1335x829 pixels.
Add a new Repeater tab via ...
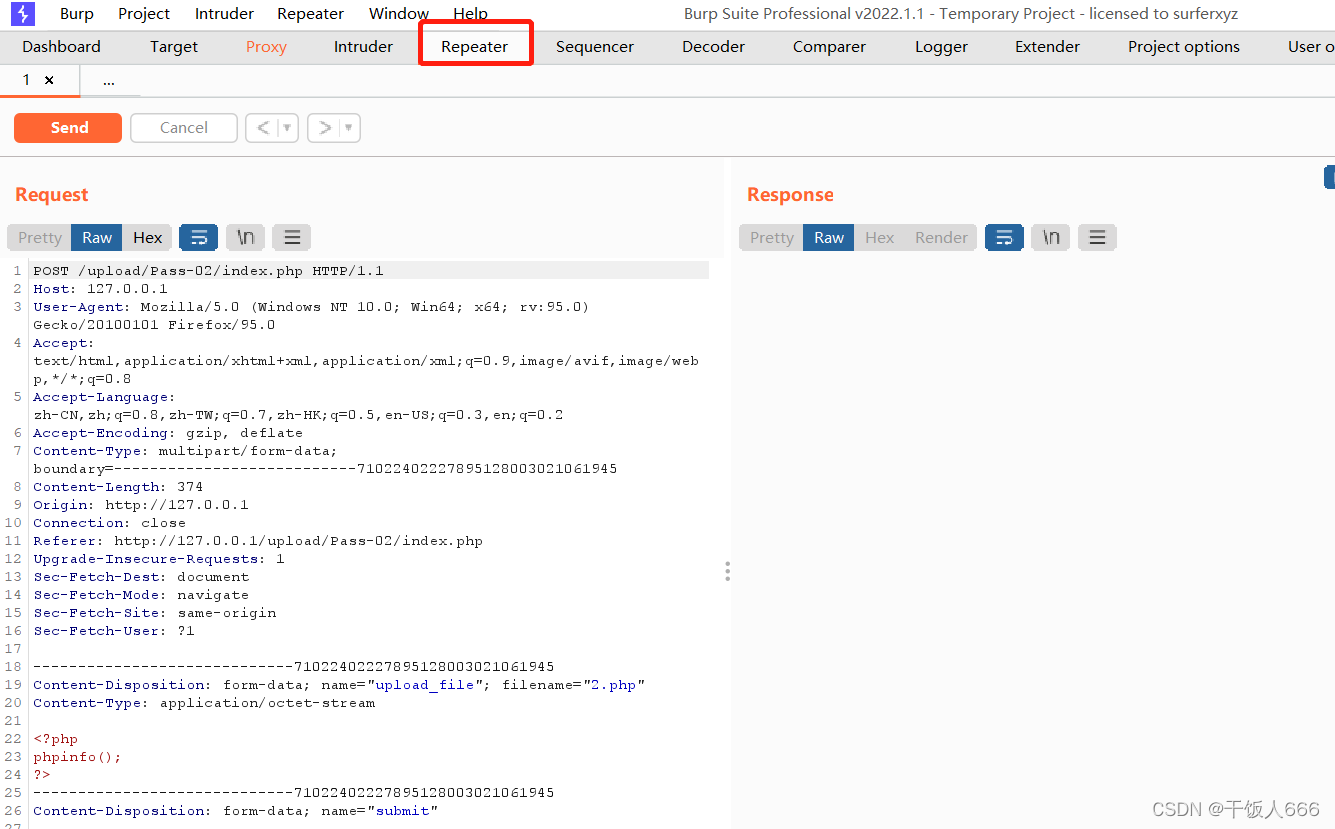pos(109,81)
